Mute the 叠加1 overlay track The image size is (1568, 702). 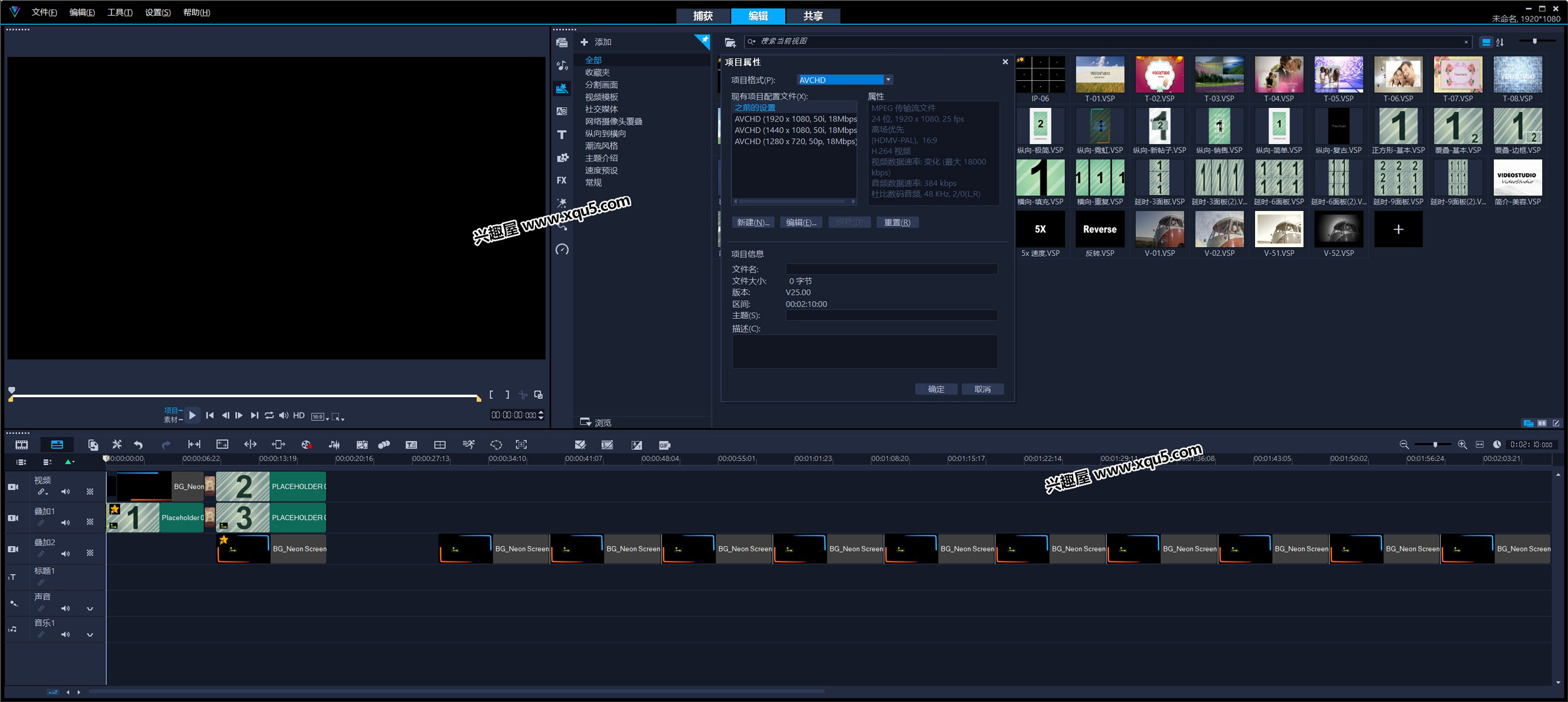(65, 523)
